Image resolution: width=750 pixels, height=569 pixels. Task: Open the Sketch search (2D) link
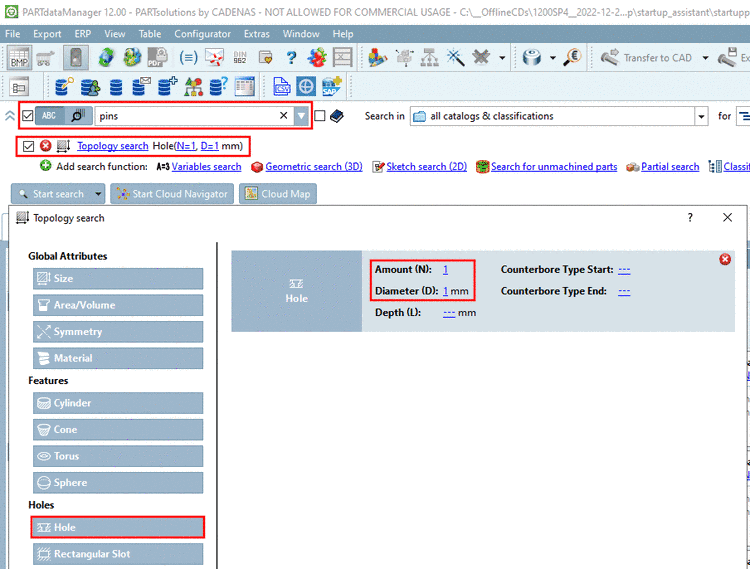coord(427,166)
